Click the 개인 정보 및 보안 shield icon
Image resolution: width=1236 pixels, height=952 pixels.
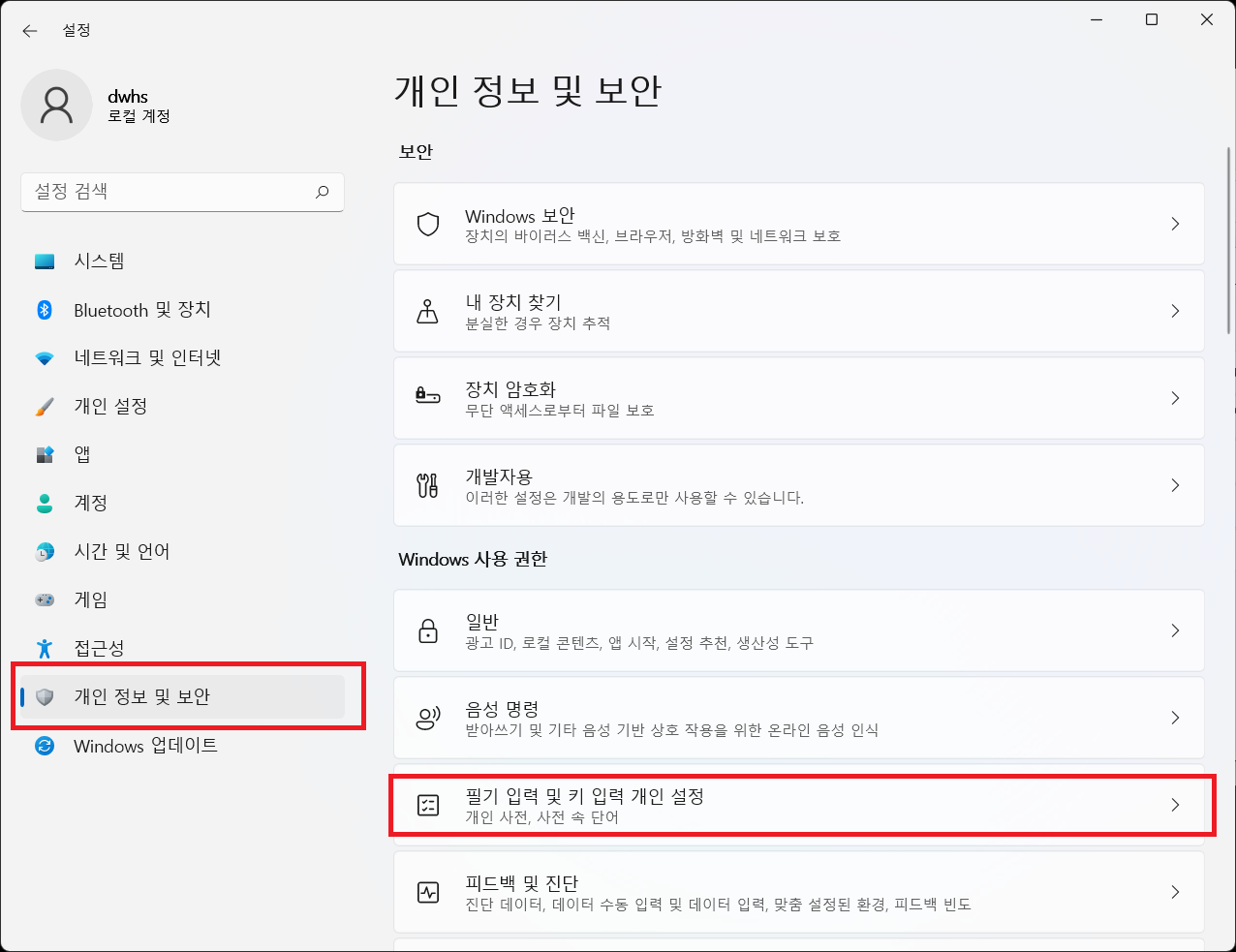pos(45,697)
